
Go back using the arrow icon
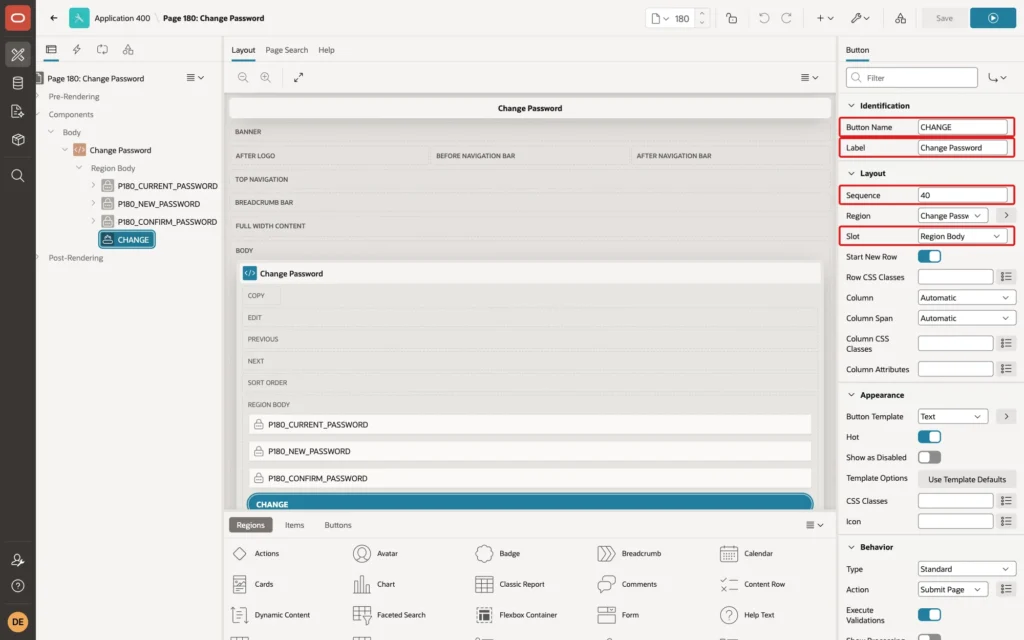[x=54, y=18]
